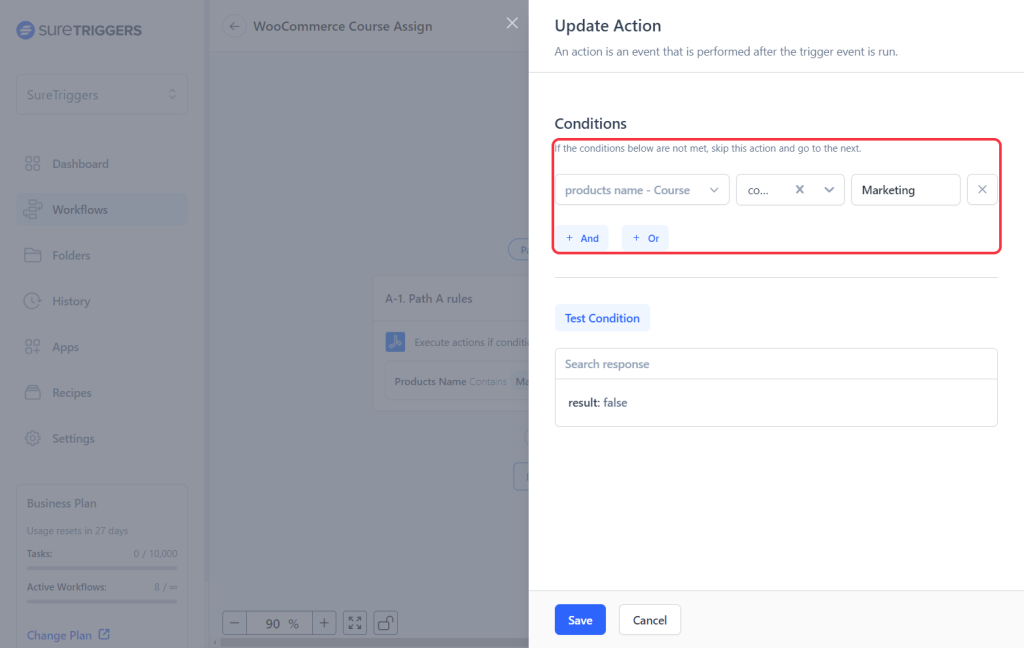Remove the Marketing condition row
Image resolution: width=1024 pixels, height=648 pixels.
tap(982, 190)
